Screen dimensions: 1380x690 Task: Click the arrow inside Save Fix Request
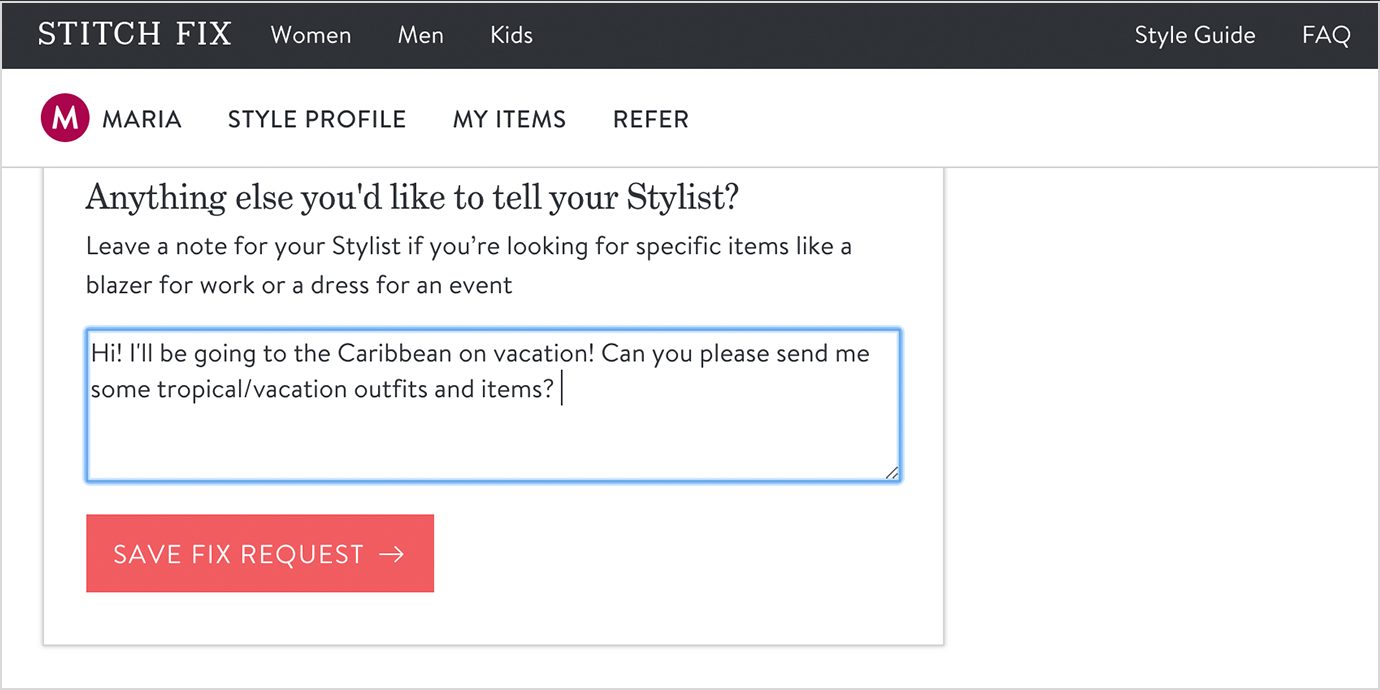[x=392, y=554]
